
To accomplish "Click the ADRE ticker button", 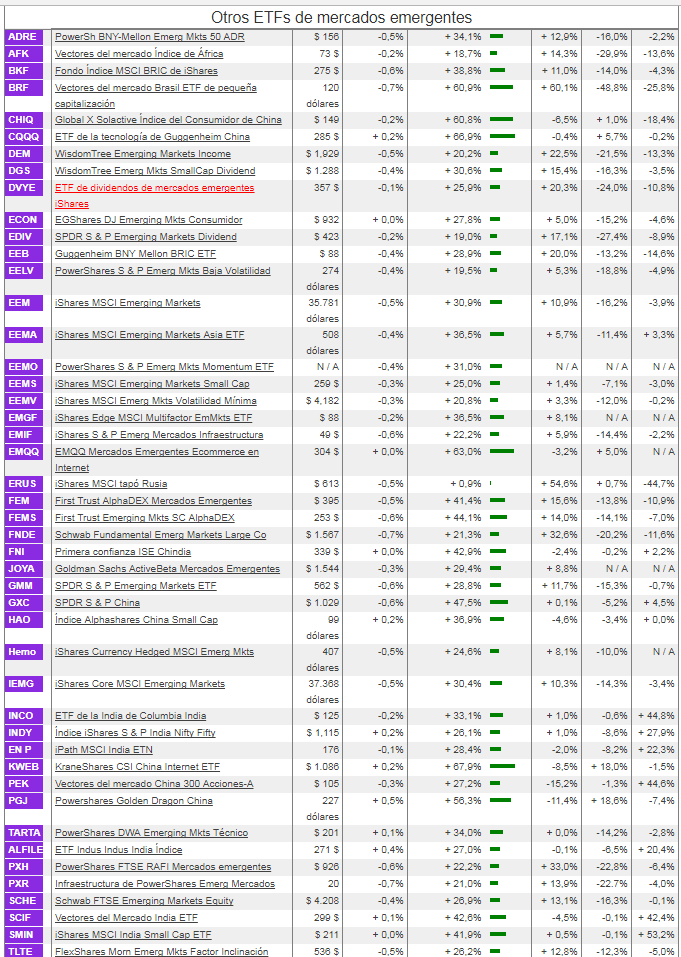I will (25, 37).
